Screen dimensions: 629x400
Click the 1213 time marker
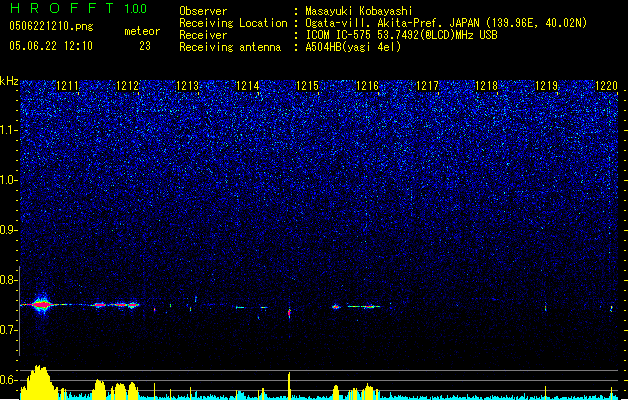tap(187, 86)
